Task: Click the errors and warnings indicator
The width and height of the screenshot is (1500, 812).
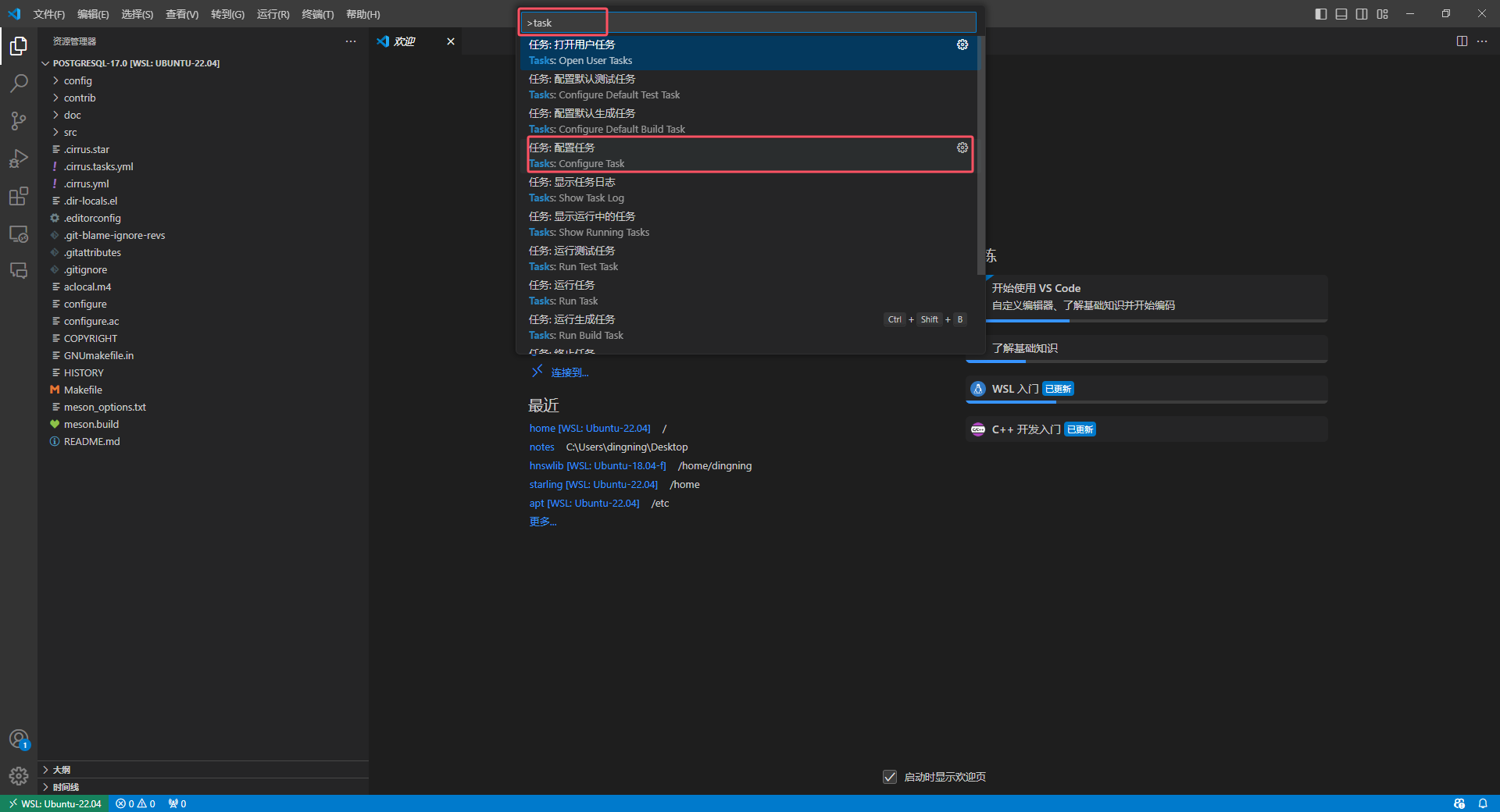Action: [x=134, y=803]
